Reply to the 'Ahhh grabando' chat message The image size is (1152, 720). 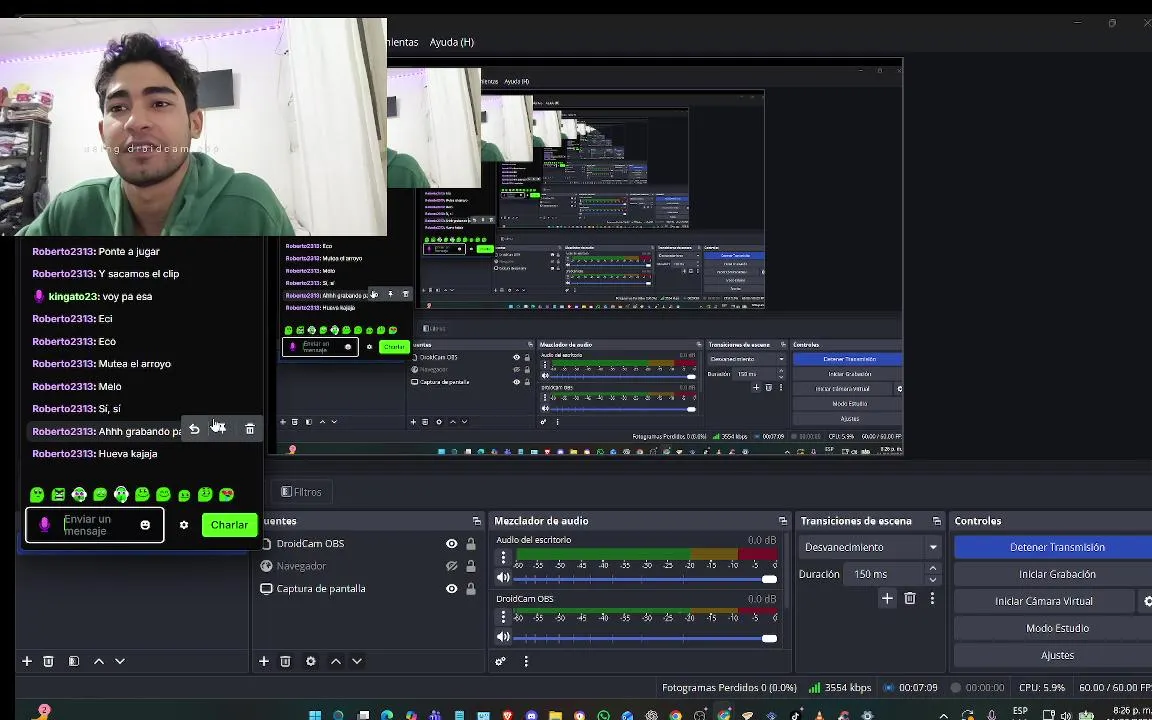194,430
